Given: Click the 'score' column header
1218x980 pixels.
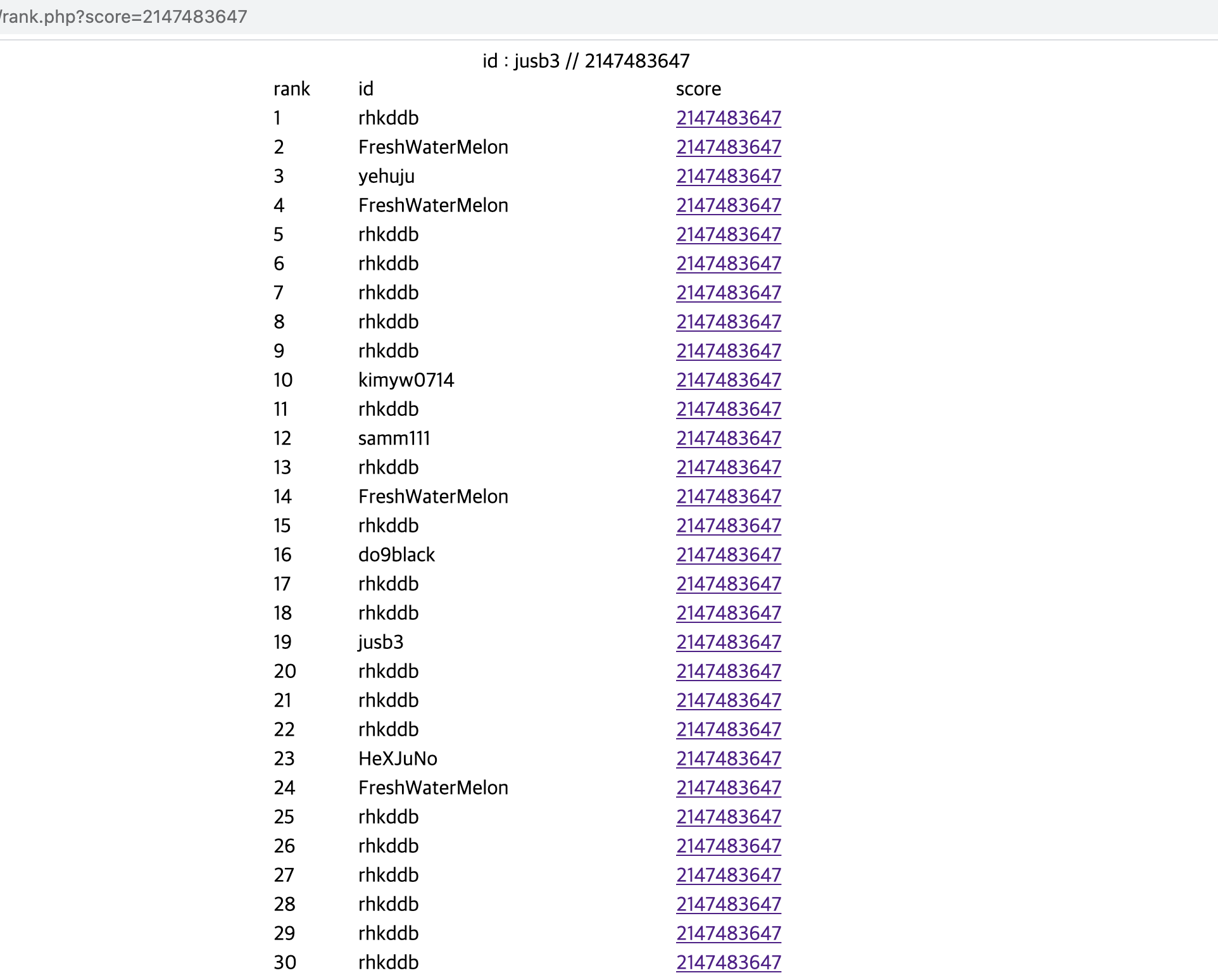Looking at the screenshot, I should click(x=698, y=89).
